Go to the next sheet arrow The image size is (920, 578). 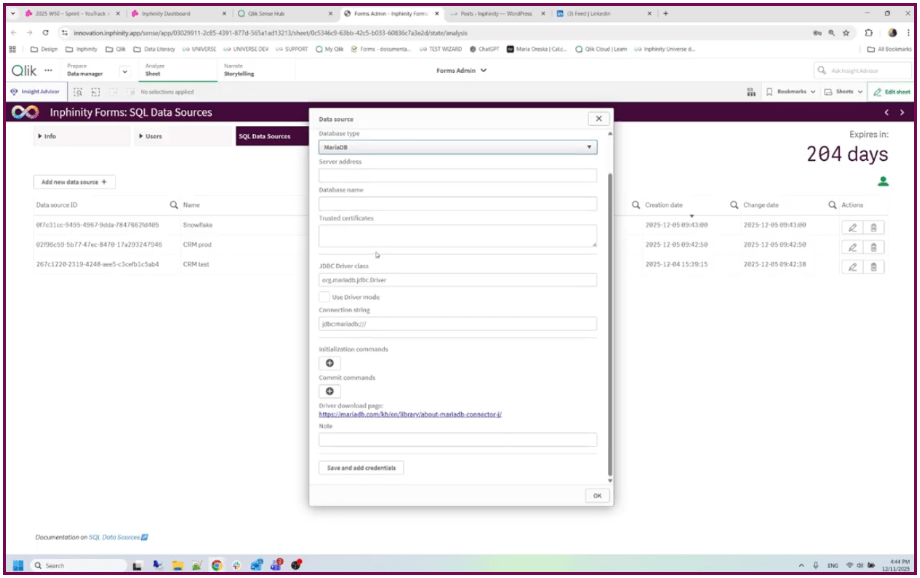(902, 112)
